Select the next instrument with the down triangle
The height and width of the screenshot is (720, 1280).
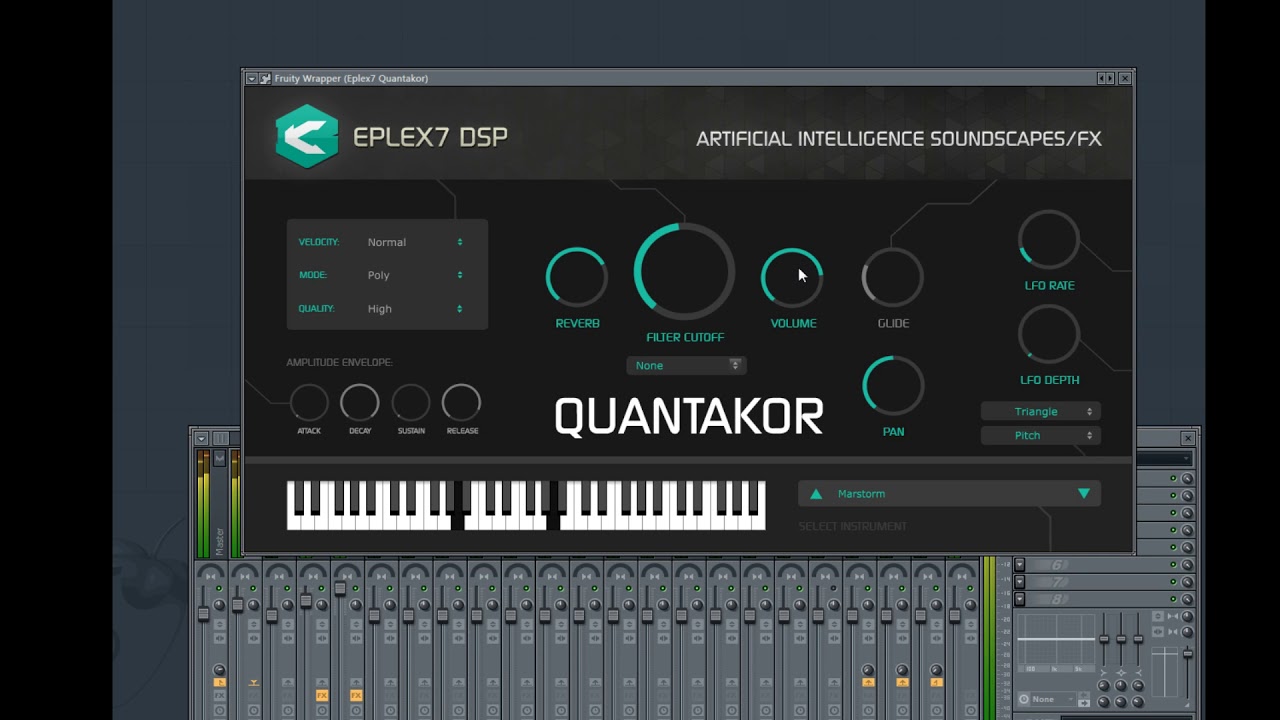pyautogui.click(x=1083, y=494)
